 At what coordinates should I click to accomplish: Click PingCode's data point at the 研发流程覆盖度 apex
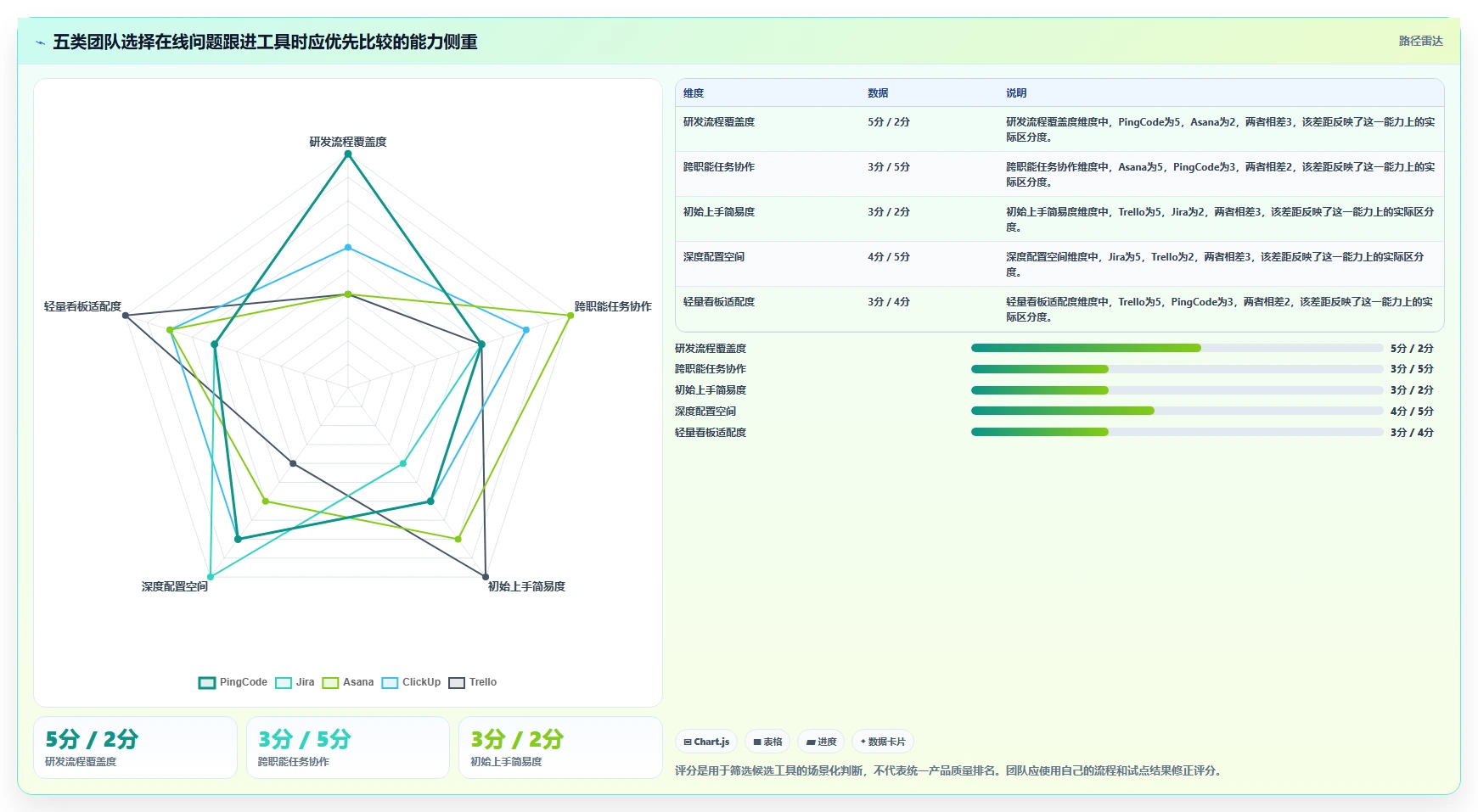348,154
